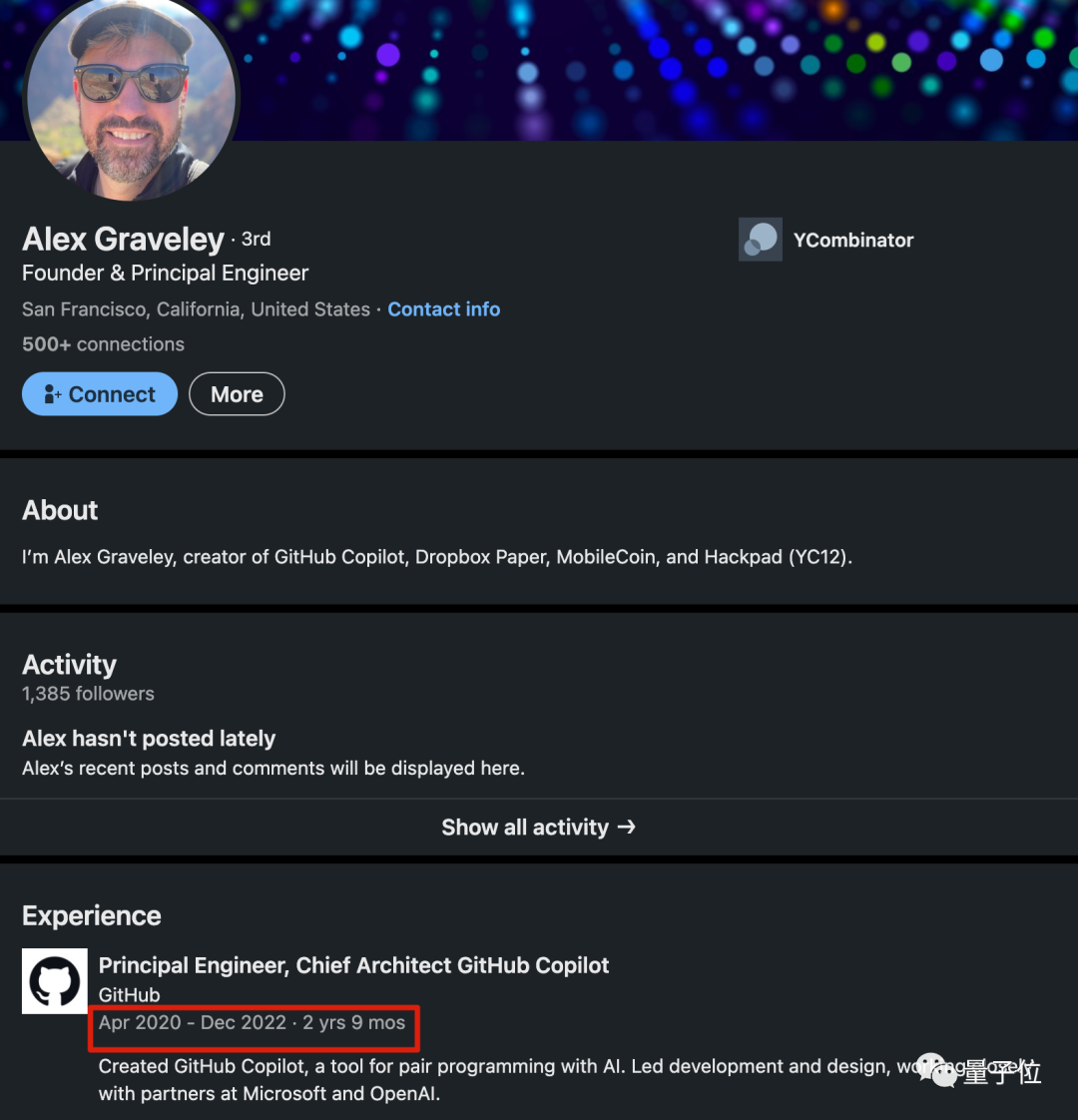Select the name Alex Graveley

tap(123, 239)
